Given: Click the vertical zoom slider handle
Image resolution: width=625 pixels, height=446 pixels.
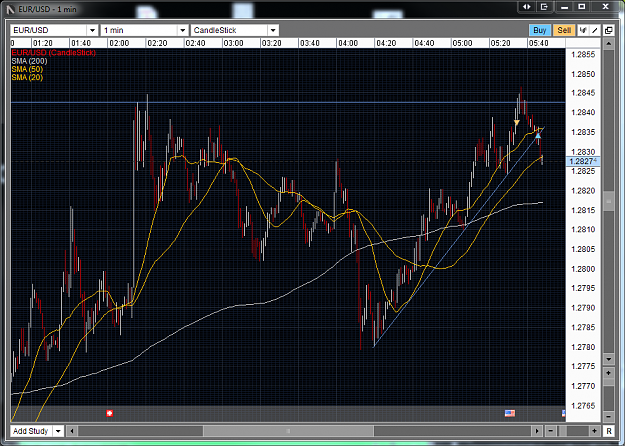Looking at the screenshot, I should [608, 382].
